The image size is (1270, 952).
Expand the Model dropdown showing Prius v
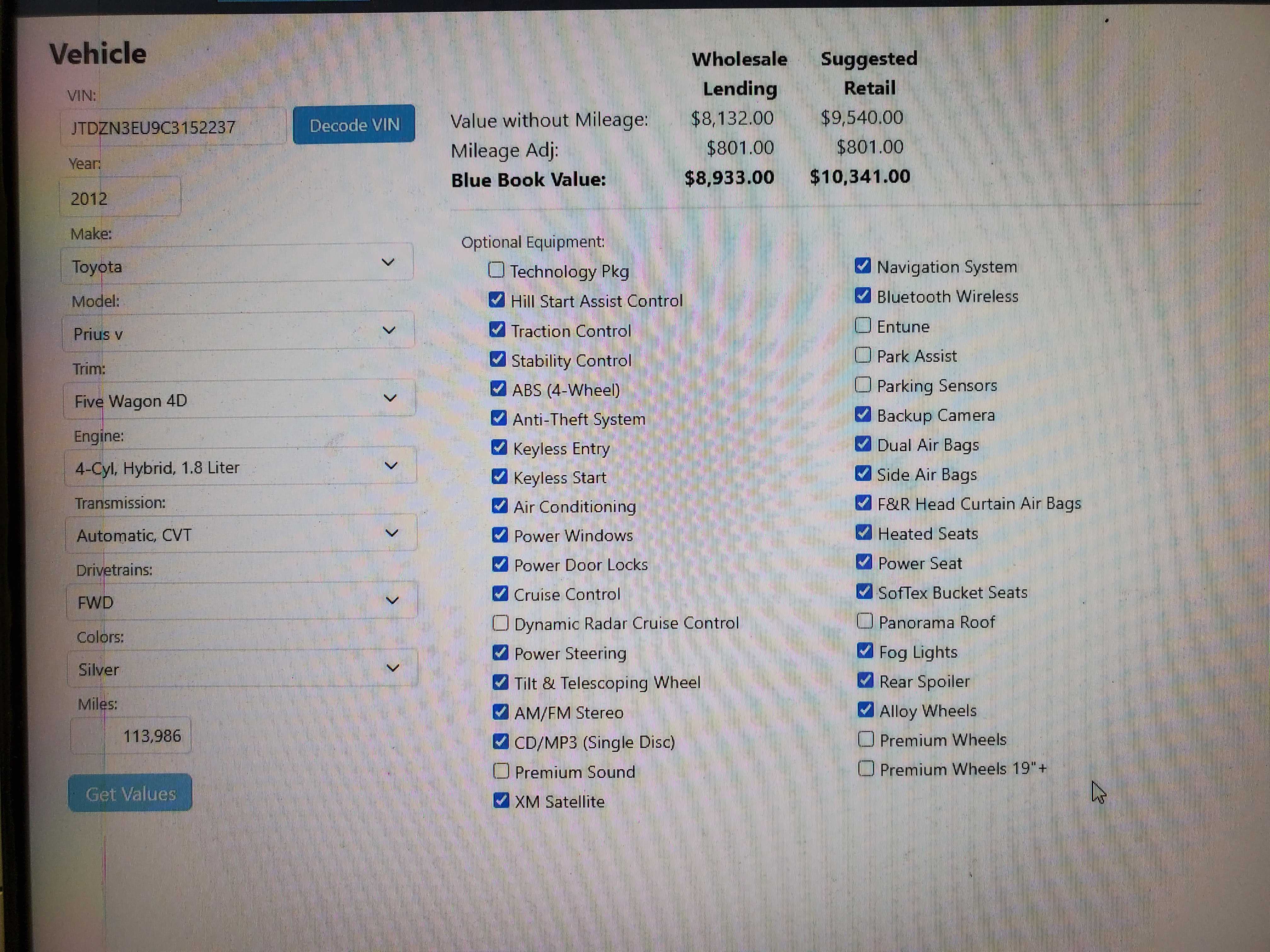(238, 332)
